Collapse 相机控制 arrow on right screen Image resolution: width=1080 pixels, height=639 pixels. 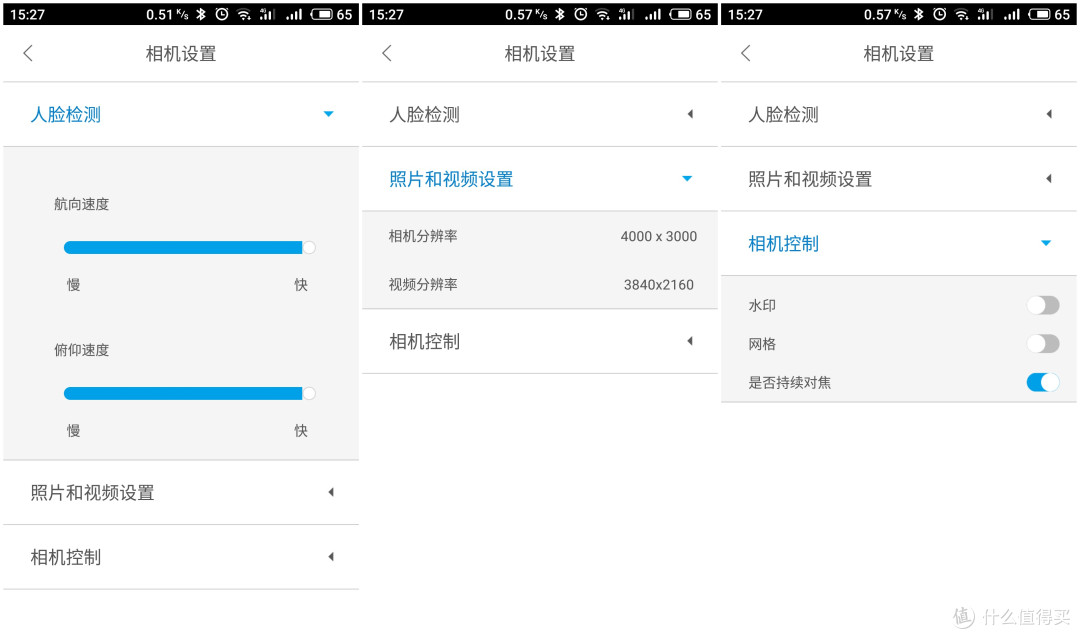[x=1046, y=243]
